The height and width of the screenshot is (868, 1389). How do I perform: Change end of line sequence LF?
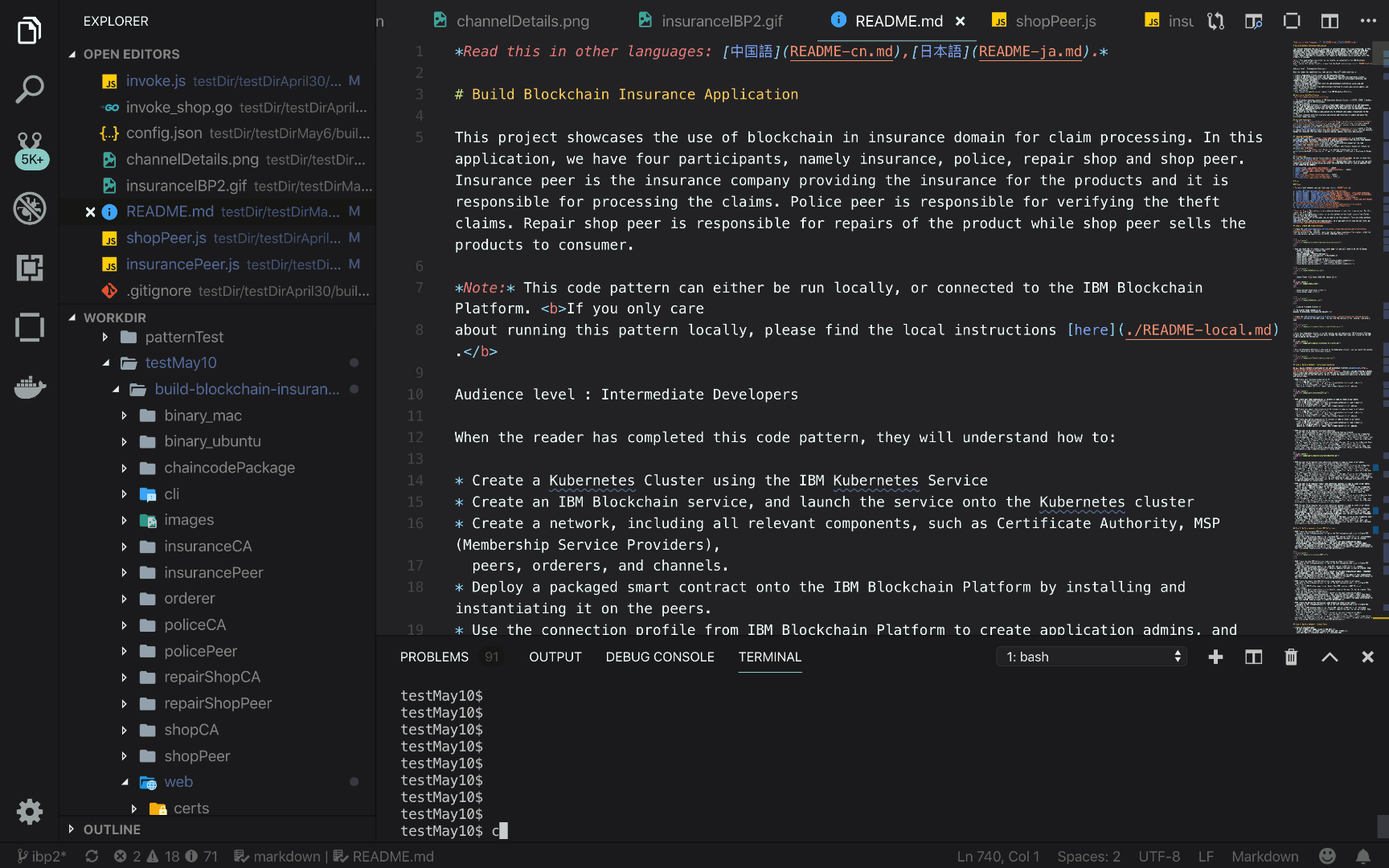[x=1206, y=857]
